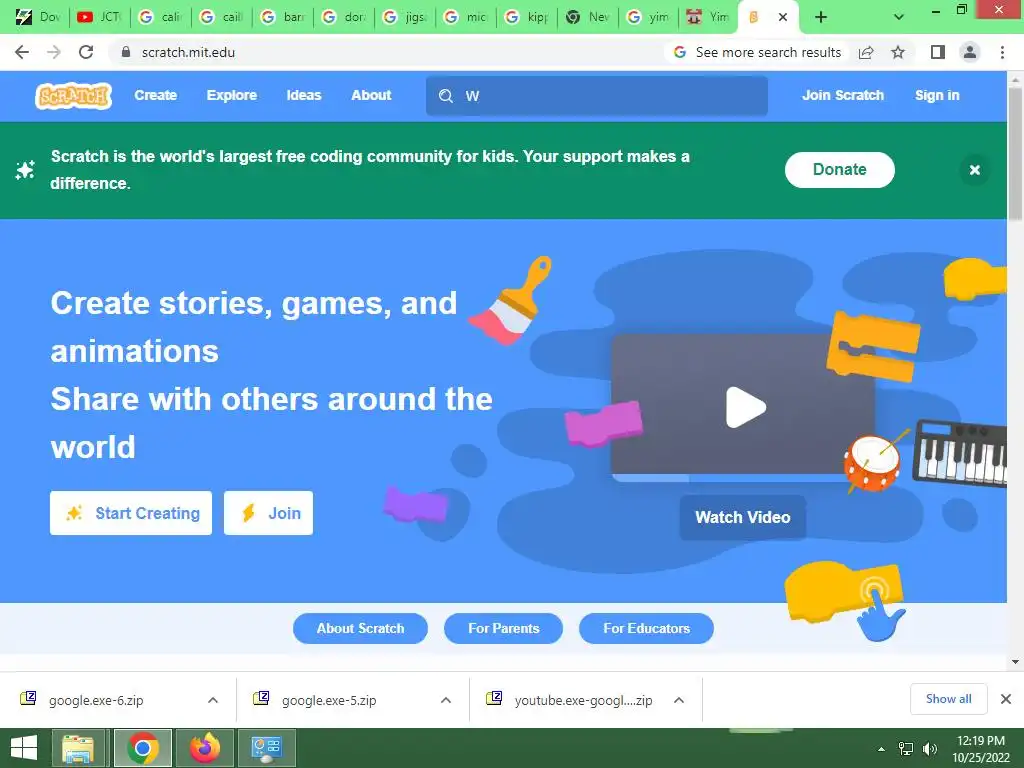The height and width of the screenshot is (768, 1024).
Task: Close the downloads bar
Action: [x=1006, y=699]
